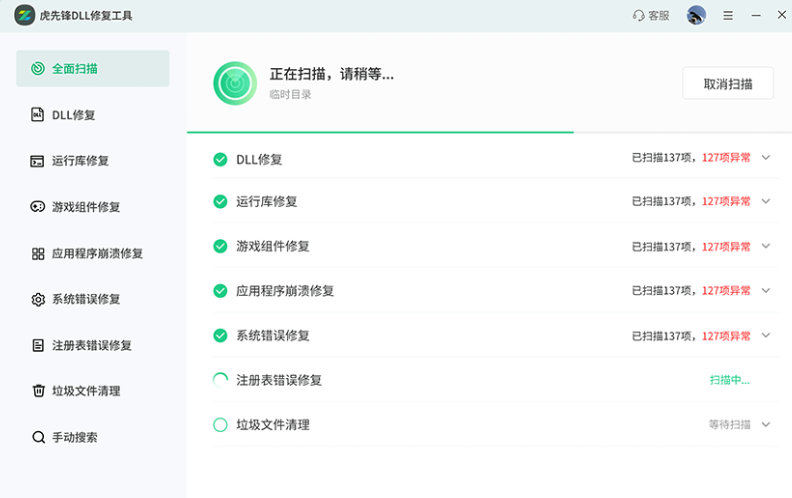The width and height of the screenshot is (792, 498).
Task: Click green checkmark beside 应用程序崩溃修复 result
Action: [220, 291]
